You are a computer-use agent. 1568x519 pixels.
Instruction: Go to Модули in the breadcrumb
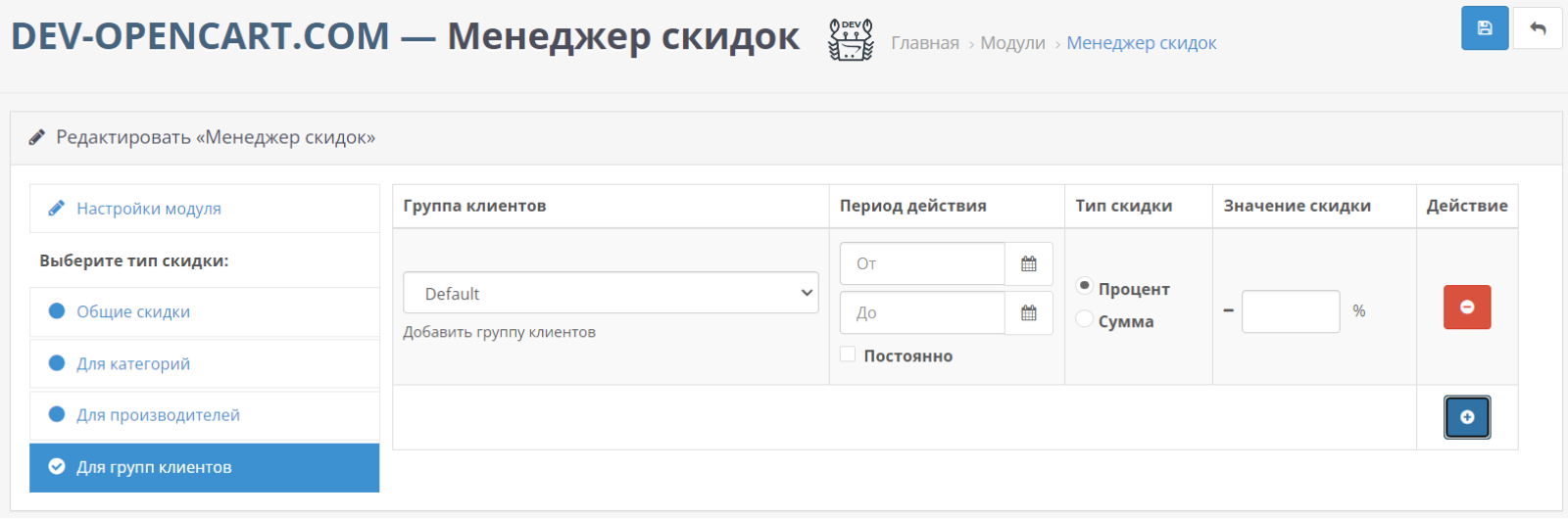pos(1012,43)
